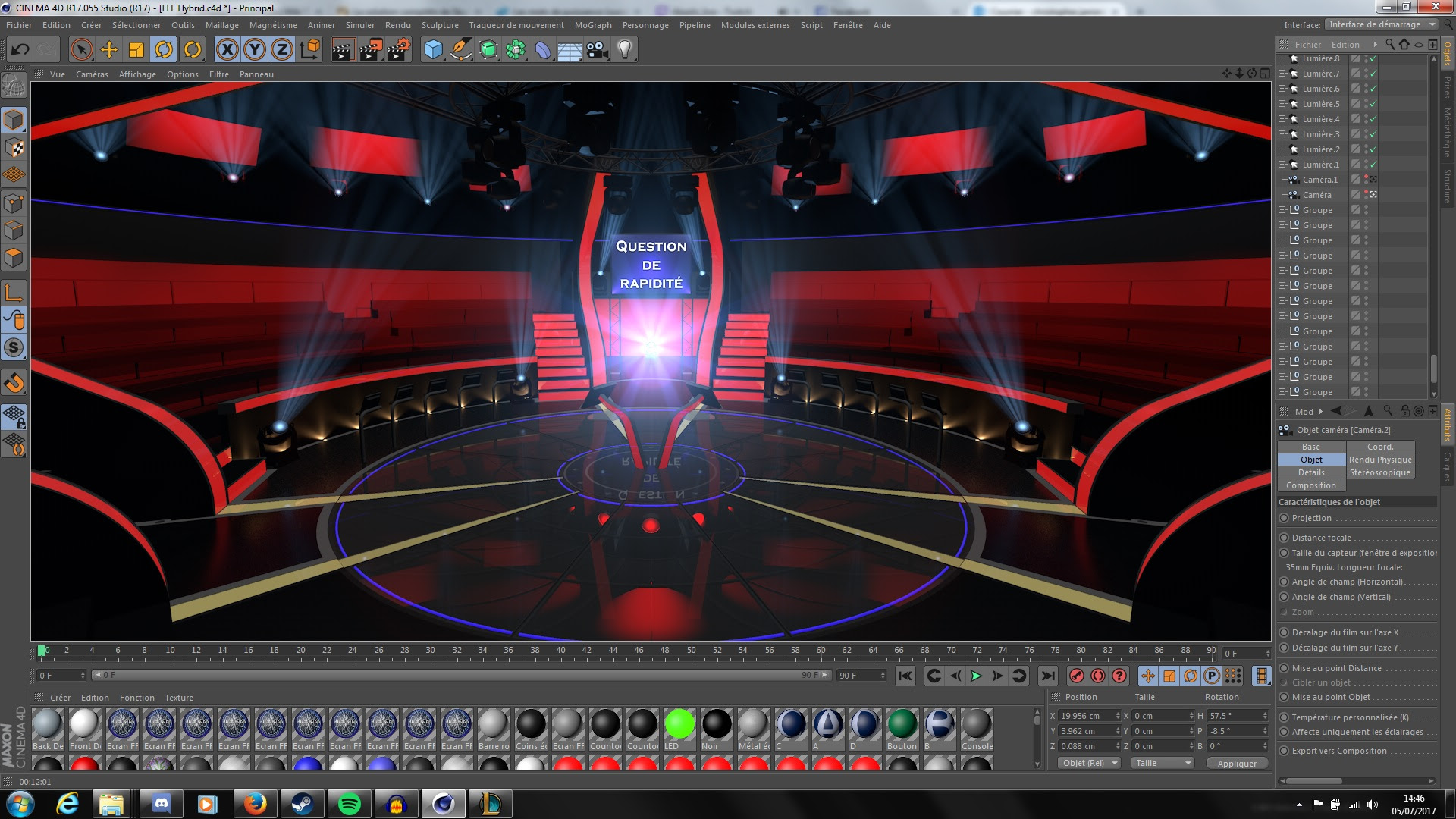Select the live selection arrow tool

pos(81,50)
